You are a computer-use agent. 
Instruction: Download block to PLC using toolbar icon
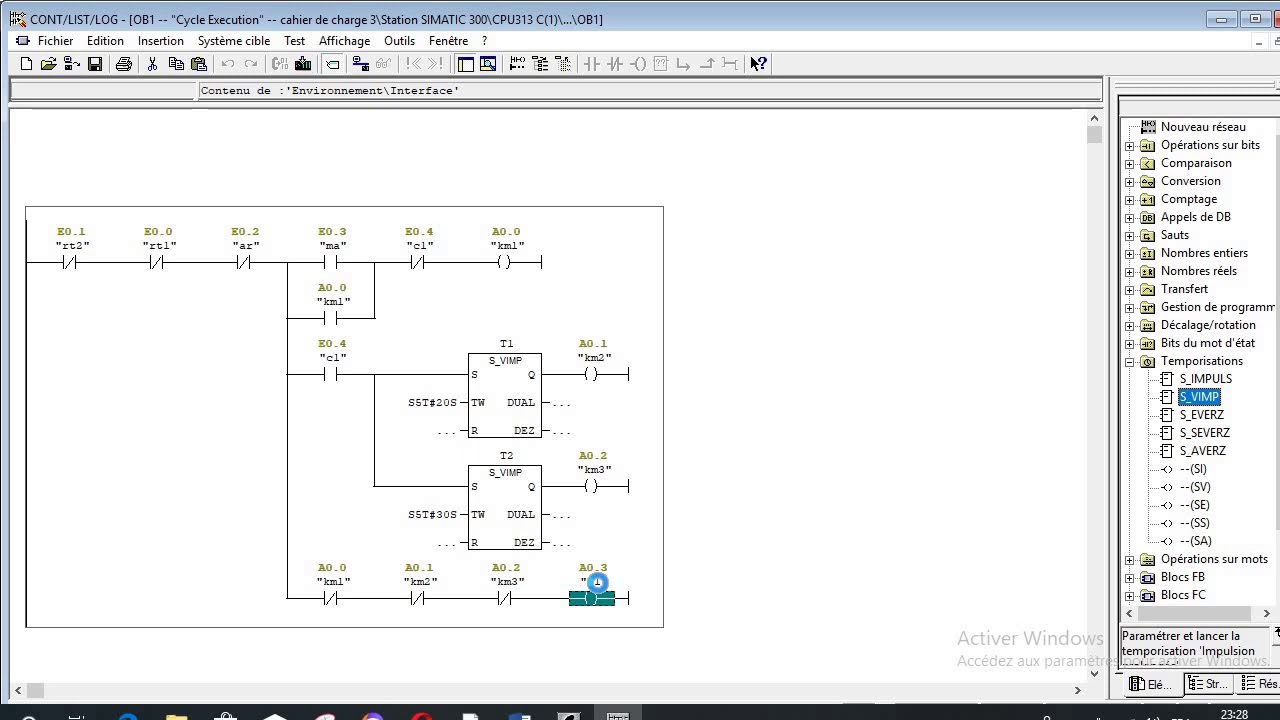pyautogui.click(x=303, y=64)
